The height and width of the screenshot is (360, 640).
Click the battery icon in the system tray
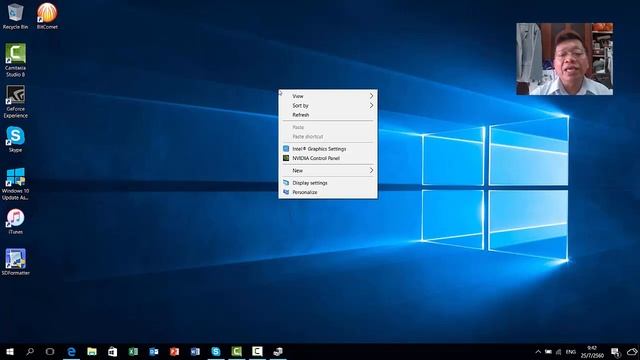point(548,352)
